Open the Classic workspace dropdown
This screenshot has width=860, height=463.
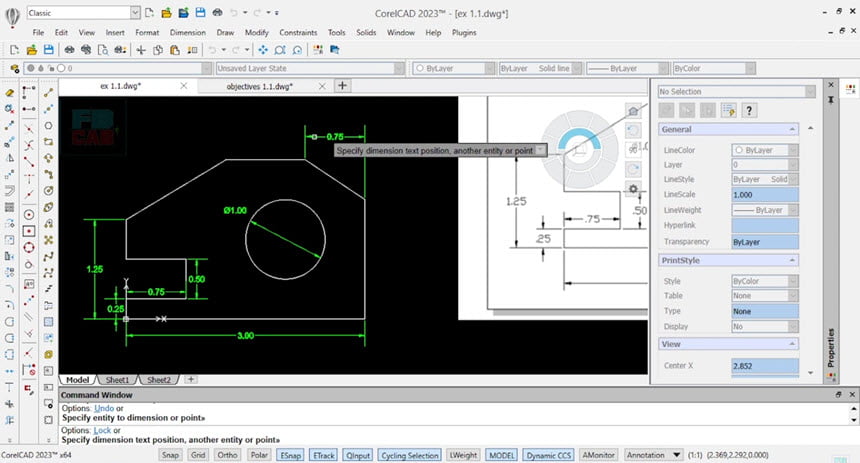tap(135, 13)
